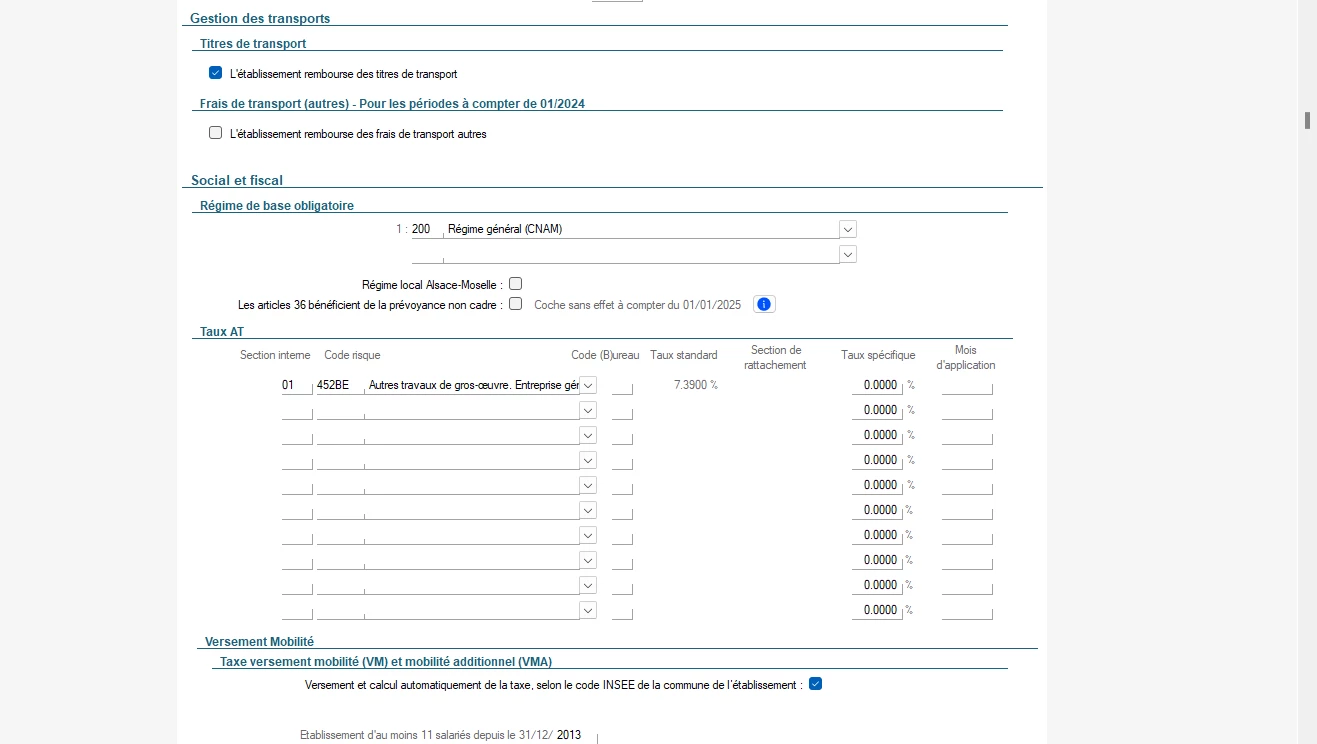This screenshot has width=1317, height=744.
Task: Open the fifth Taux AT row's code risque dropdown
Action: coord(588,485)
